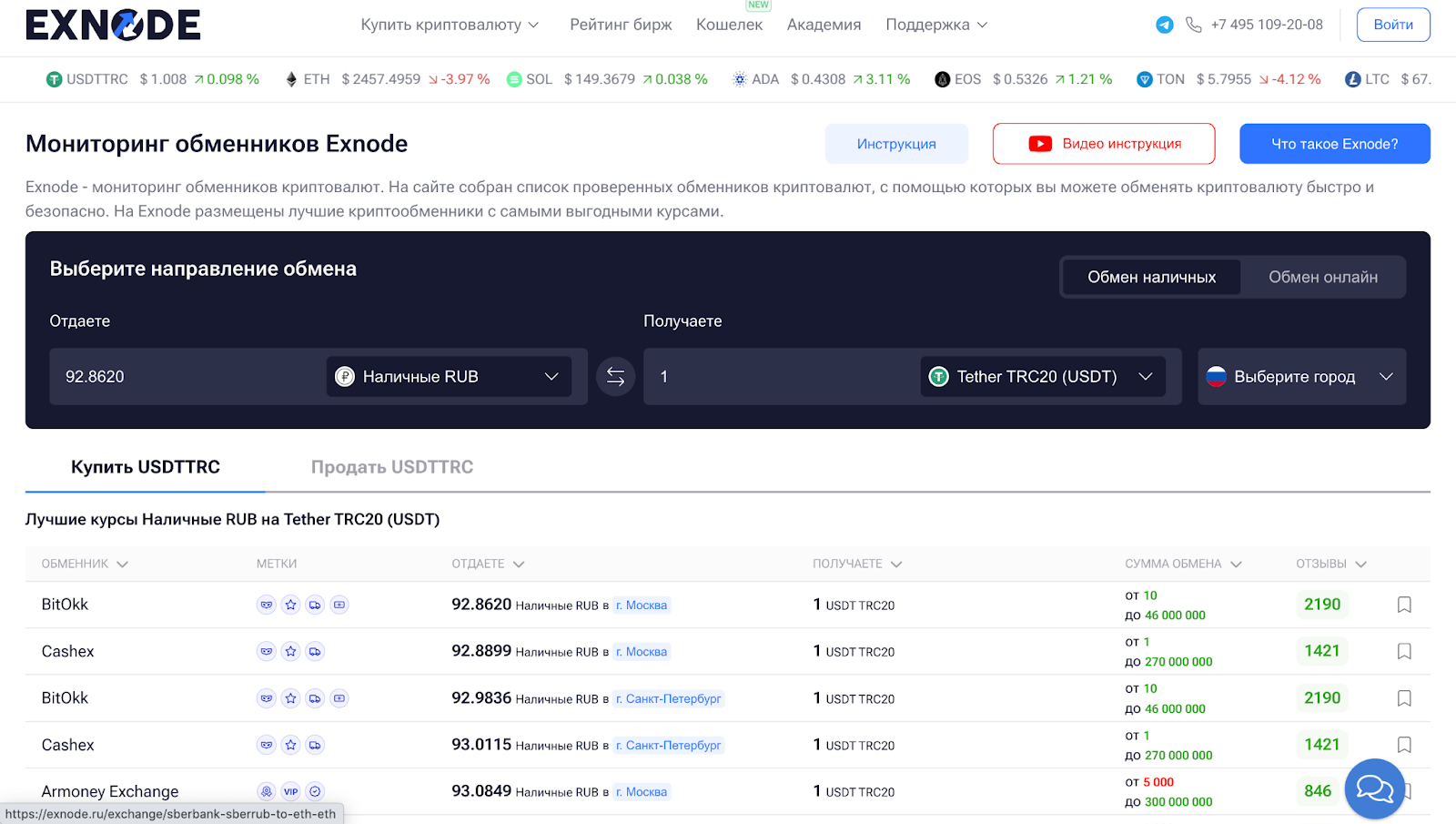Screen dimensions: 1456x824
Task: Click VIP badge in Armoney Exchange row
Action: (x=291, y=791)
